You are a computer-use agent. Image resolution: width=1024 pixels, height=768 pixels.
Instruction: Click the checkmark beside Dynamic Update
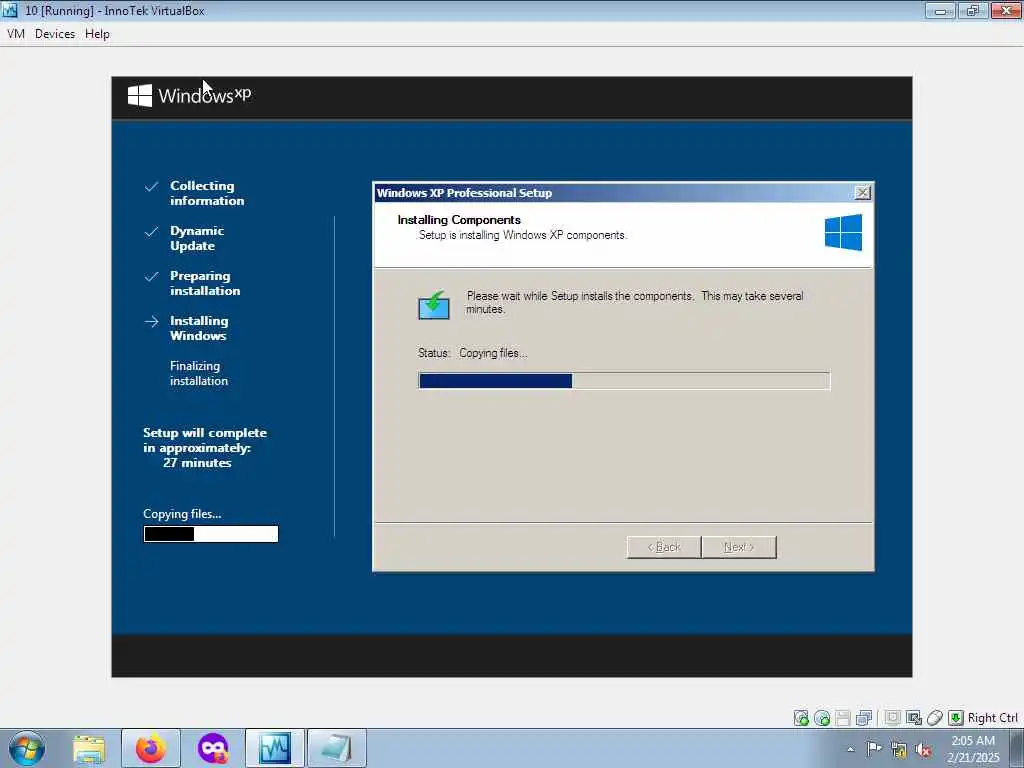(x=152, y=232)
